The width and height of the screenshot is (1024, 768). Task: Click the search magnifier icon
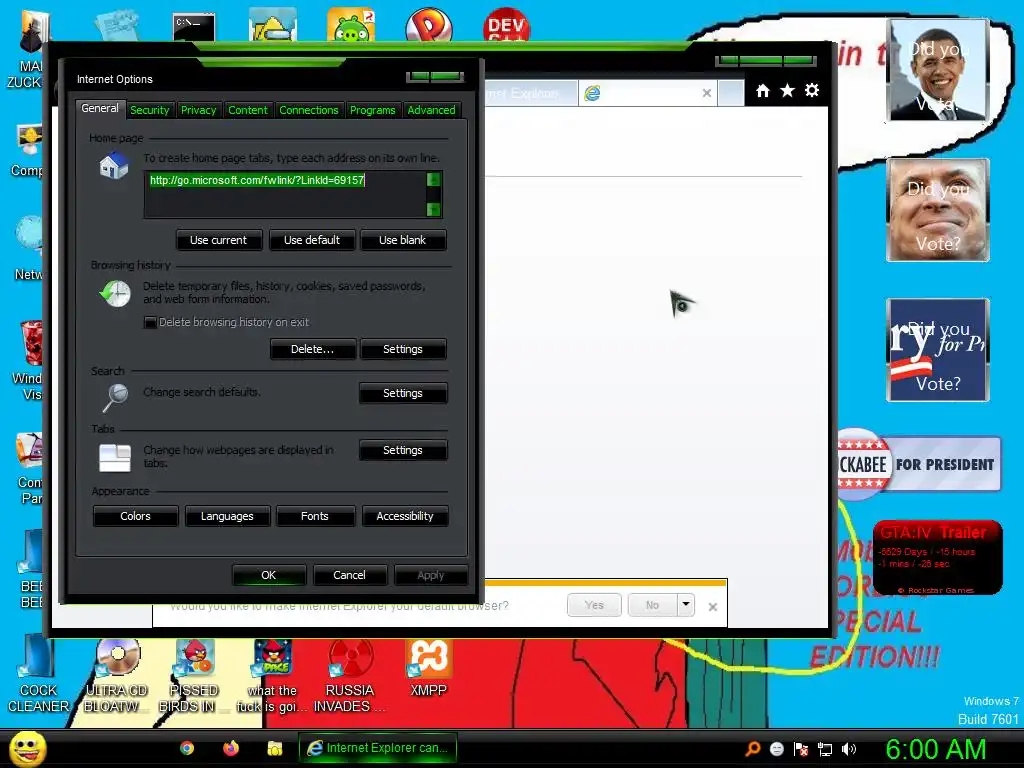tap(116, 397)
